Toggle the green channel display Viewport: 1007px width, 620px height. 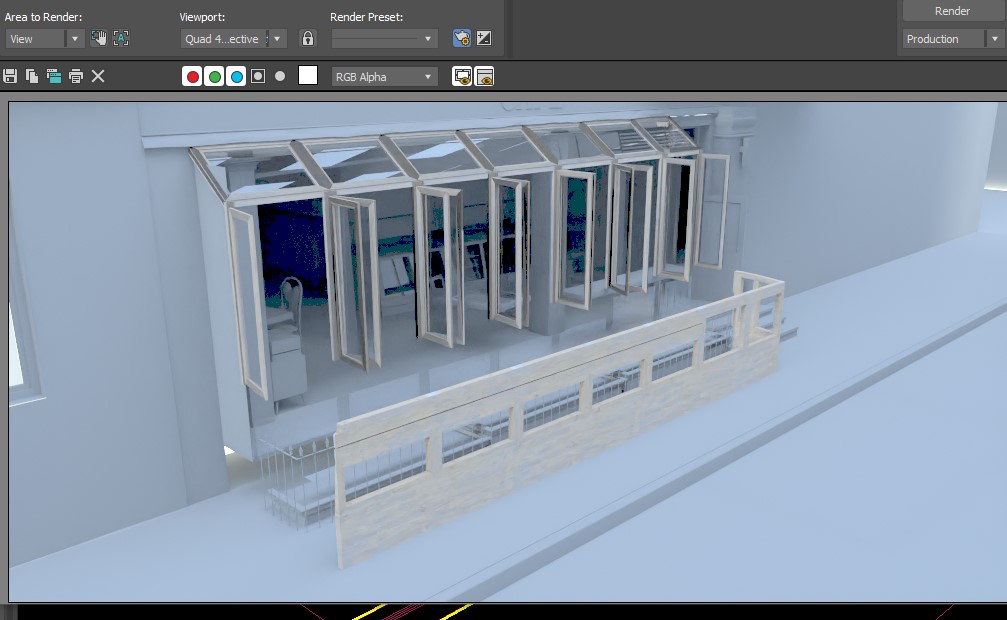[x=214, y=77]
